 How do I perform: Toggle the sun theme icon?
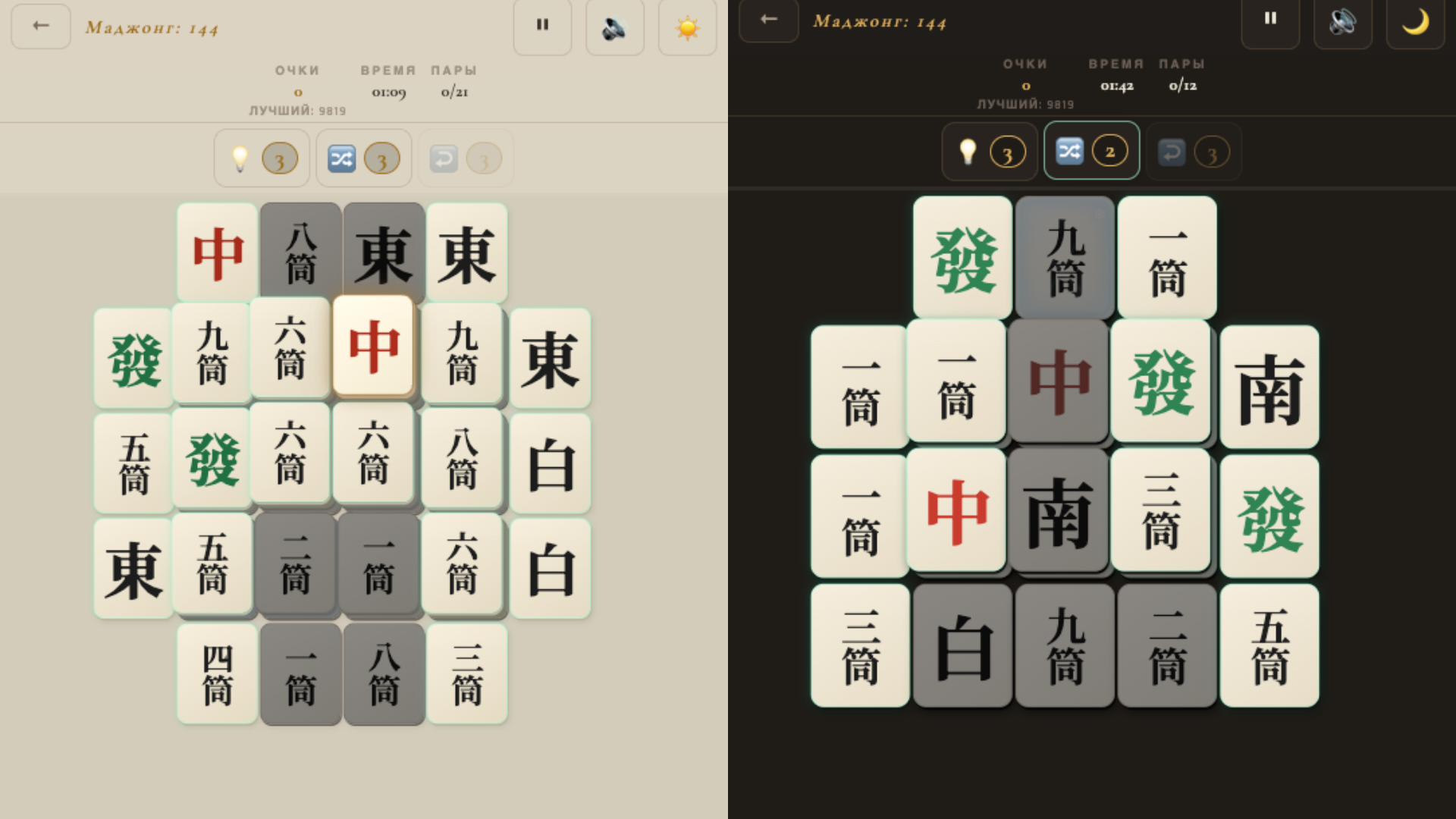(x=687, y=27)
